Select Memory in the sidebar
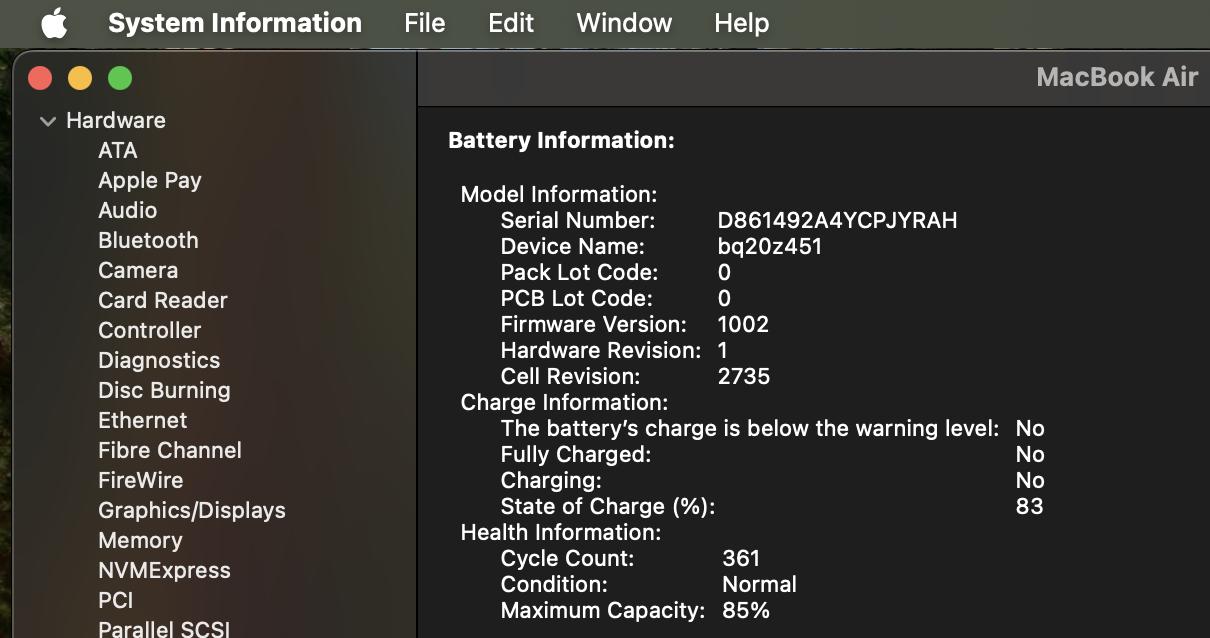 pos(140,540)
